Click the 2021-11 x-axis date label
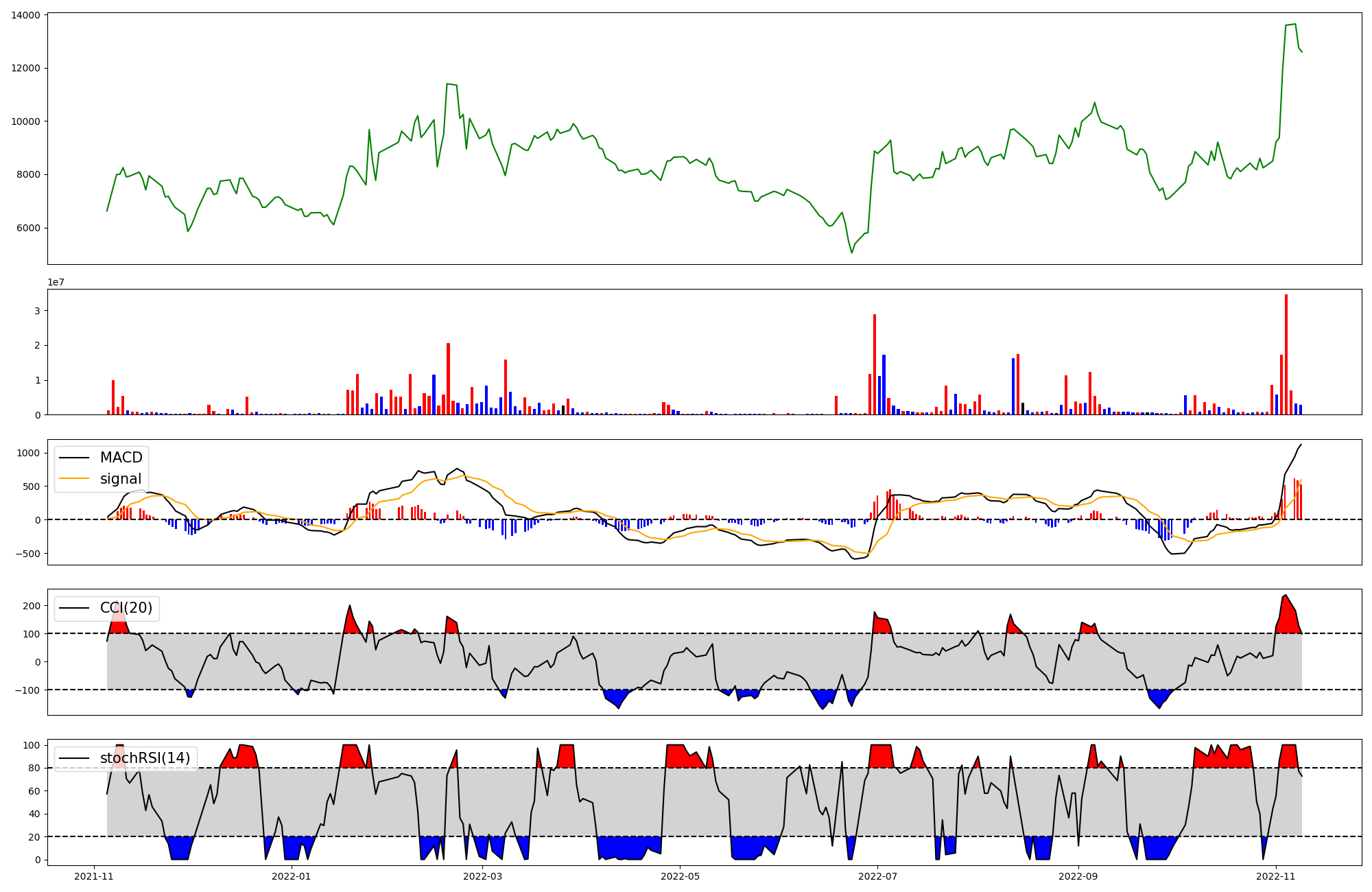This screenshot has height=892, width=1372. coord(94,876)
